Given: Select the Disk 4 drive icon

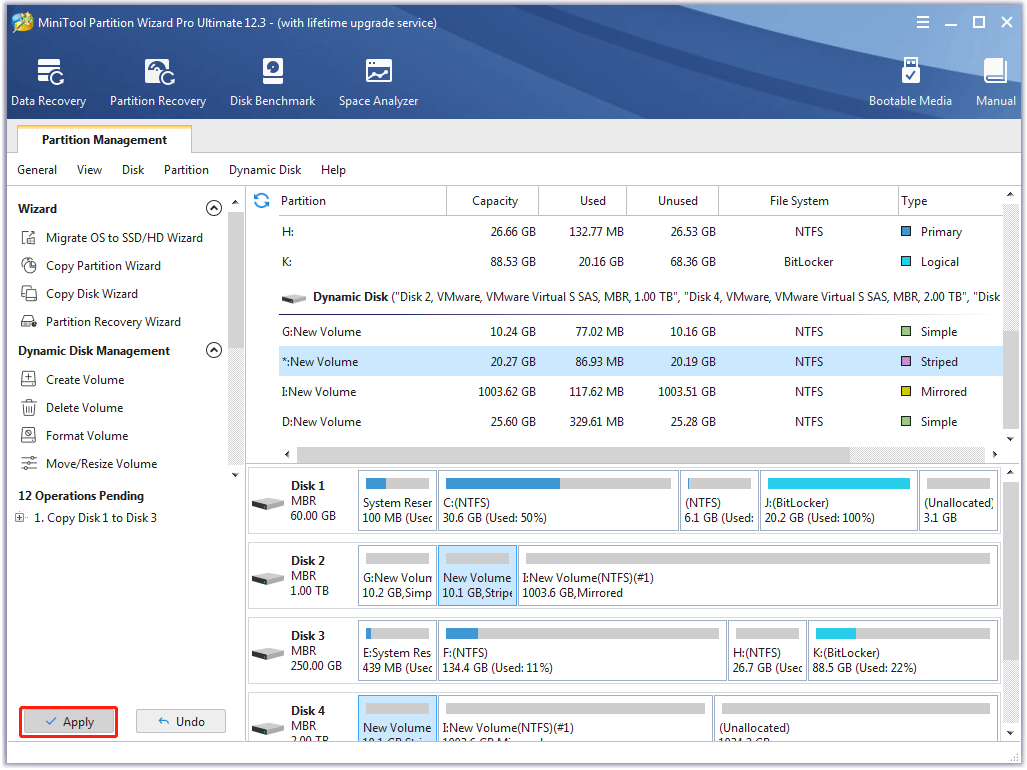Looking at the screenshot, I should pyautogui.click(x=268, y=728).
